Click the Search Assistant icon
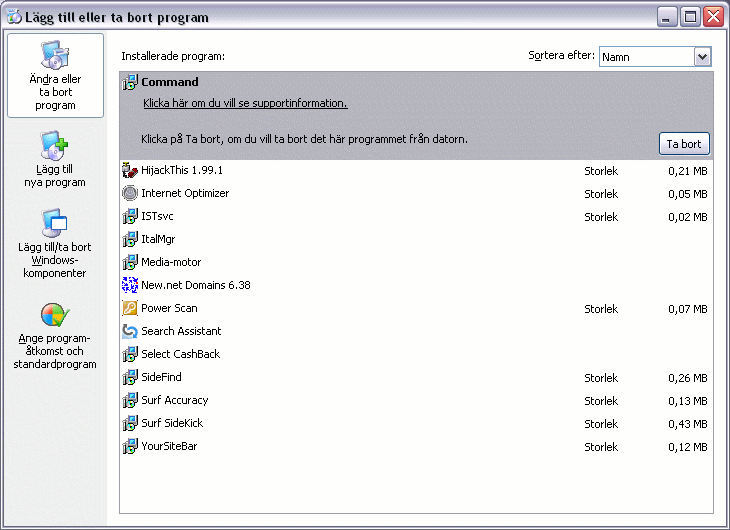The image size is (730, 530). [x=130, y=331]
